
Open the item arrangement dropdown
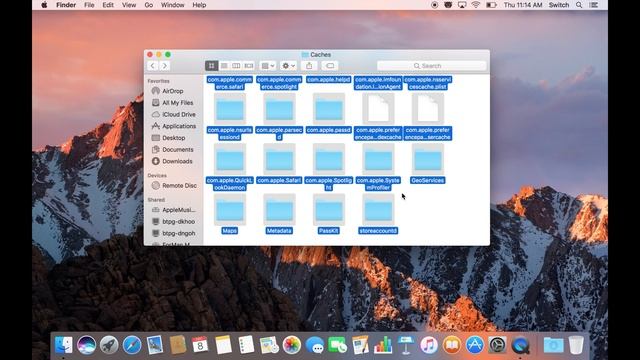click(268, 66)
